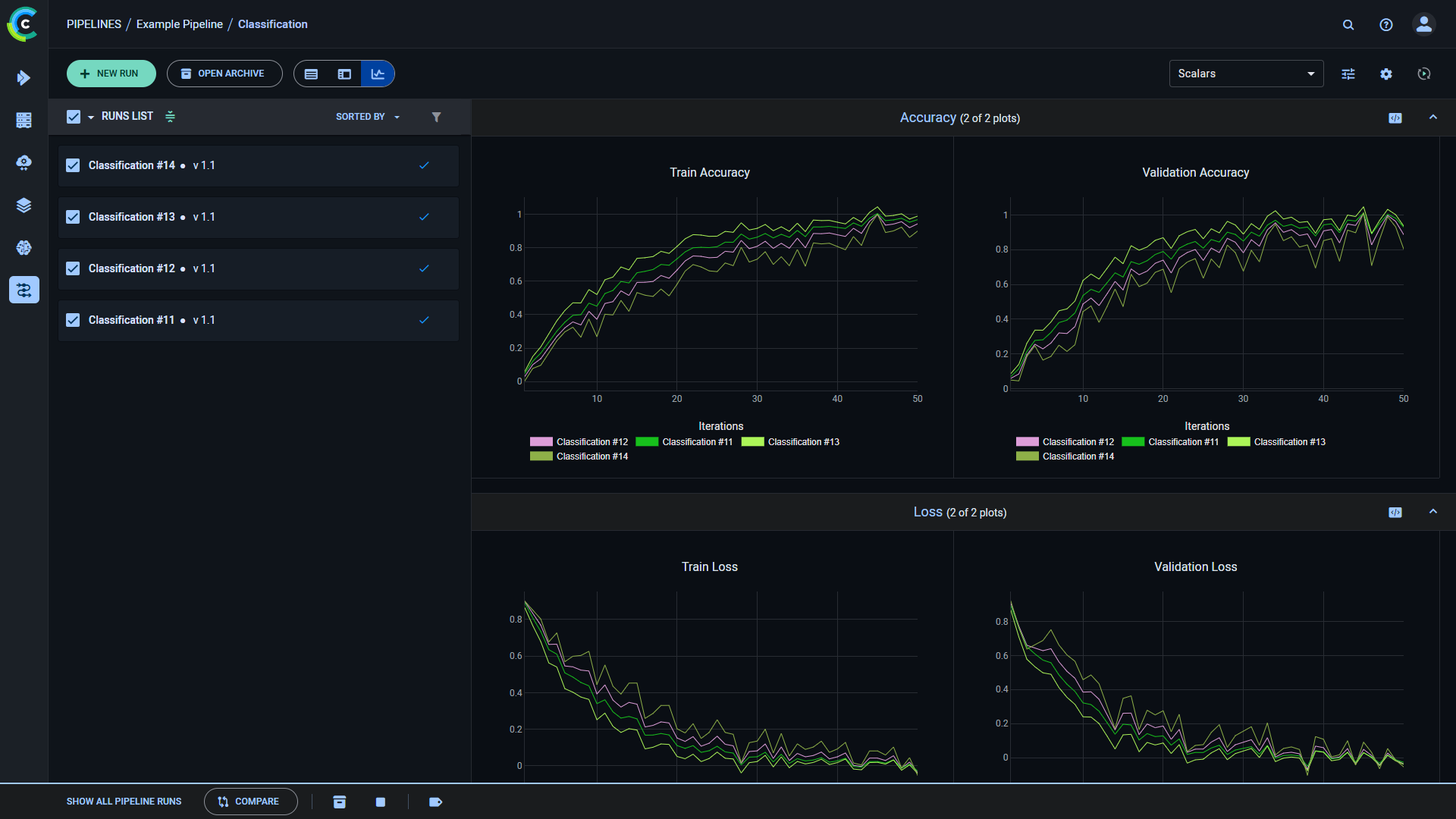The image size is (1456, 819).
Task: Collapse the Loss plots section
Action: pyautogui.click(x=1432, y=511)
